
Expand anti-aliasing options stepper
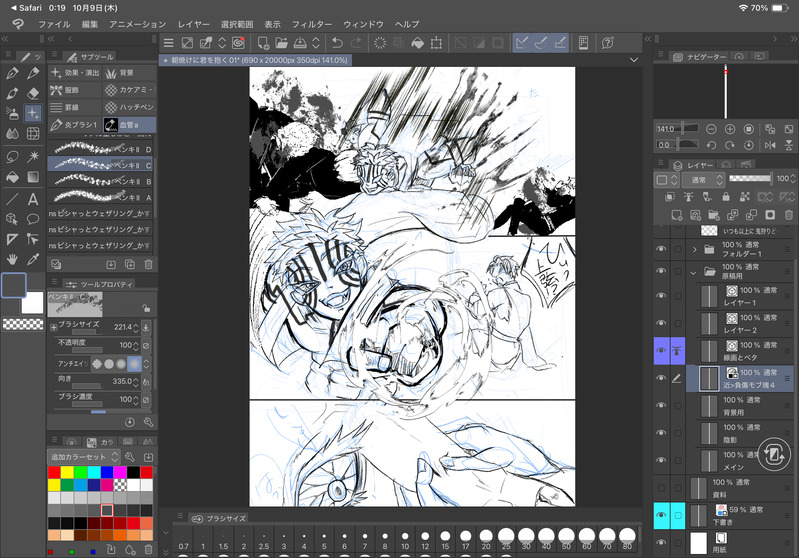click(147, 364)
